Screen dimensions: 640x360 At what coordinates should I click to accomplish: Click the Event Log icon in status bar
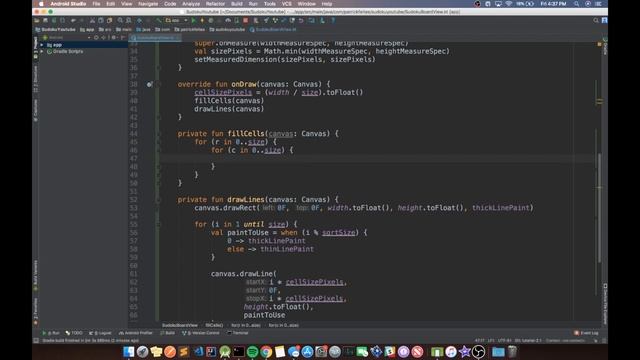click(586, 333)
